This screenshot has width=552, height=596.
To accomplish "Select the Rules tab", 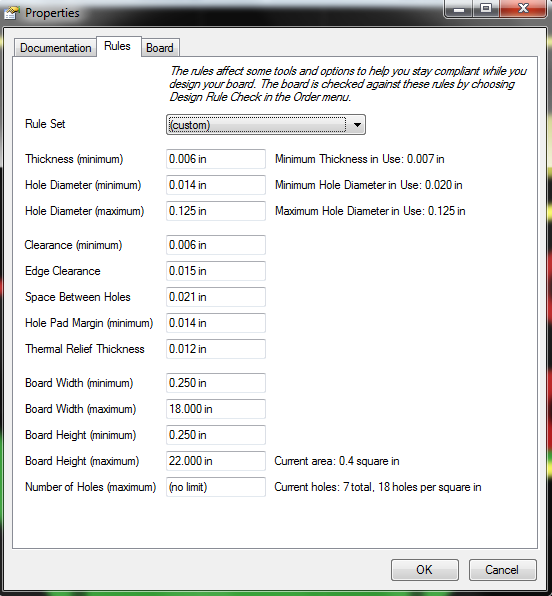I will 117,46.
